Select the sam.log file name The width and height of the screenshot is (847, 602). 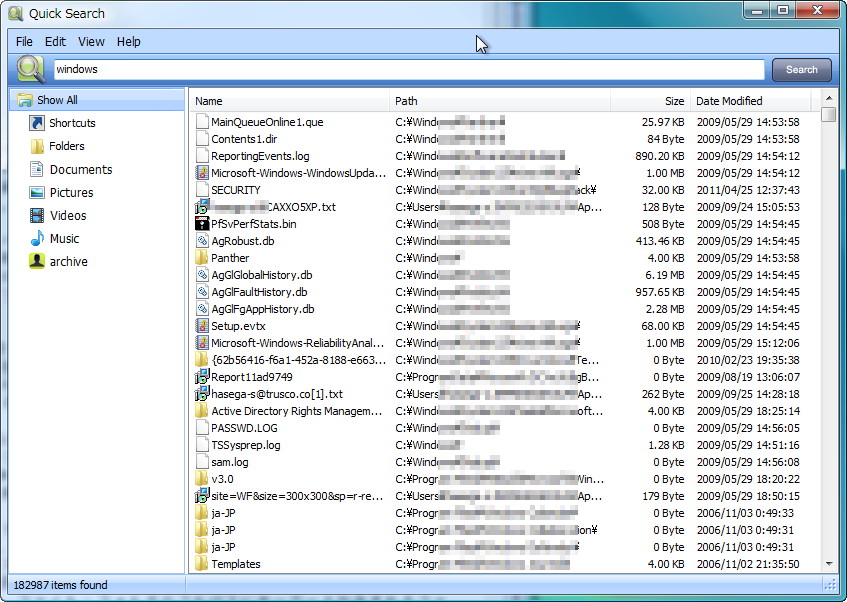230,462
